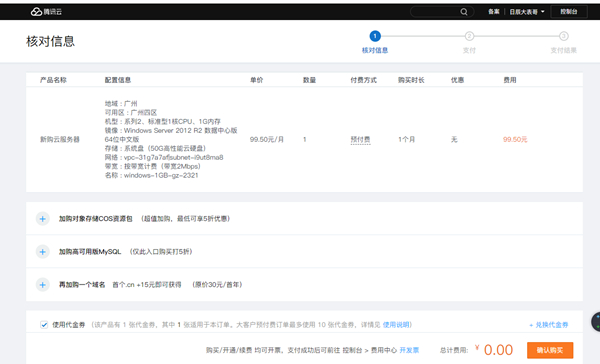Toggle the 使用代金券 checkbox
Viewport: 600px width, 364px height.
[x=44, y=325]
